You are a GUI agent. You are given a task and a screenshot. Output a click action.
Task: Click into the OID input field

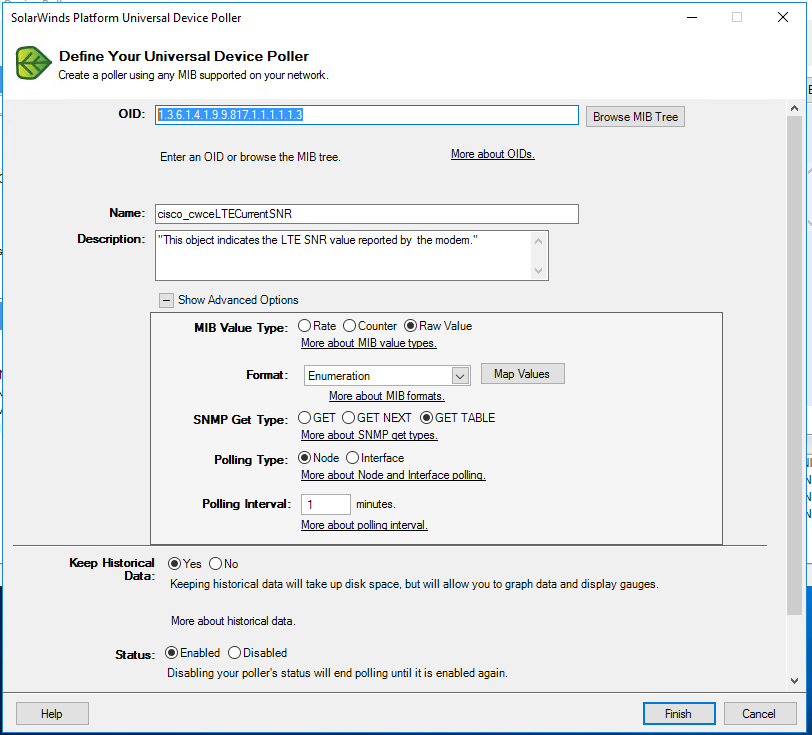367,115
